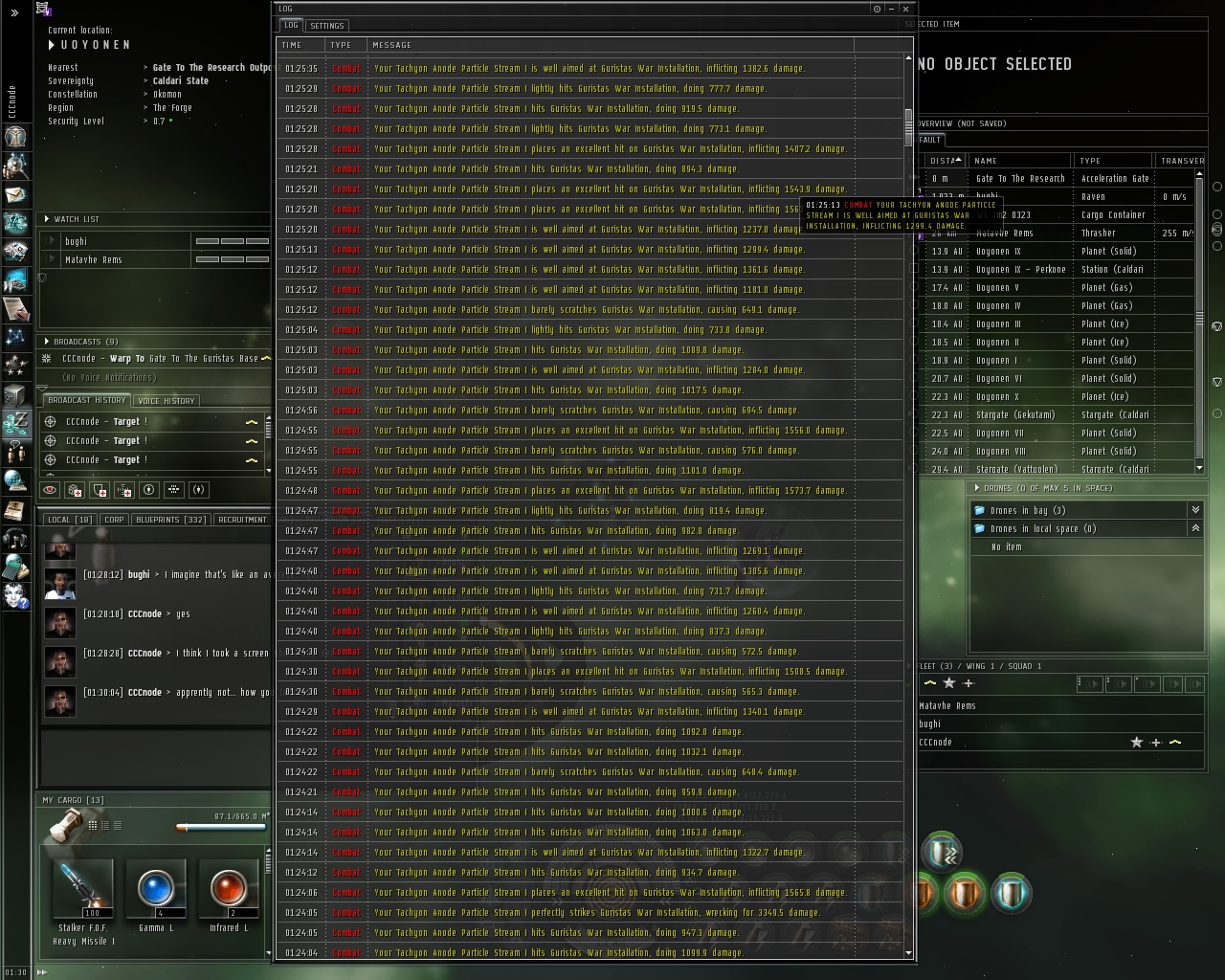
Task: Open the Help icon with question mark
Action: pyautogui.click(x=15, y=595)
